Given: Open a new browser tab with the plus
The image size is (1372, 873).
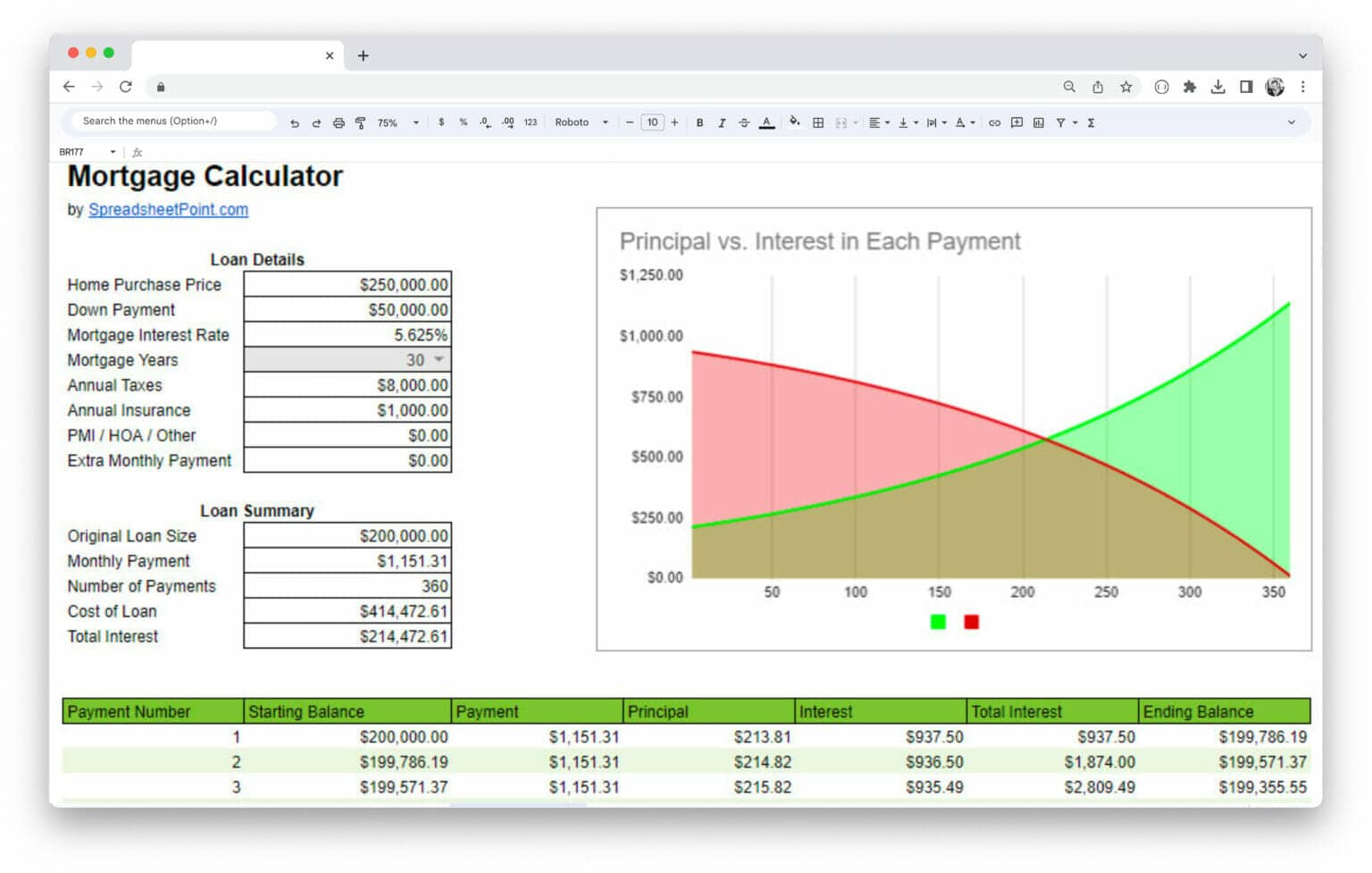Looking at the screenshot, I should pyautogui.click(x=363, y=55).
